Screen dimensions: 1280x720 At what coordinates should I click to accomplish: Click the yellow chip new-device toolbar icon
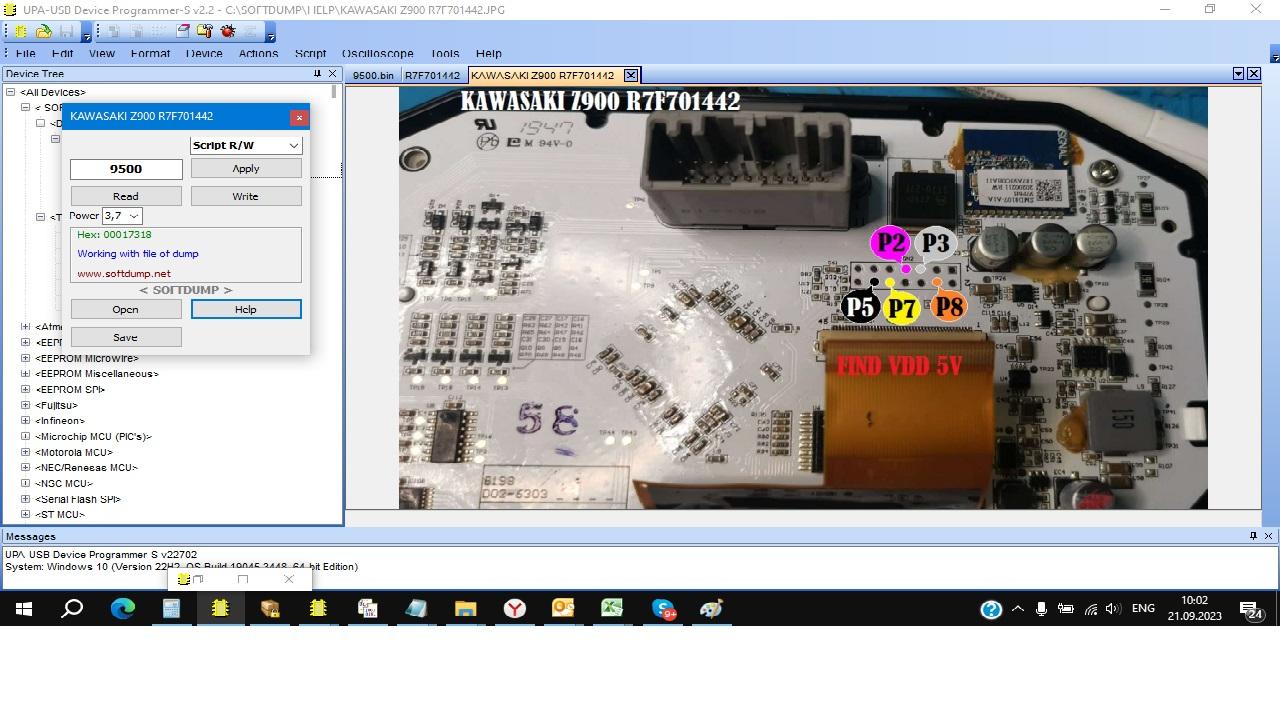(21, 32)
